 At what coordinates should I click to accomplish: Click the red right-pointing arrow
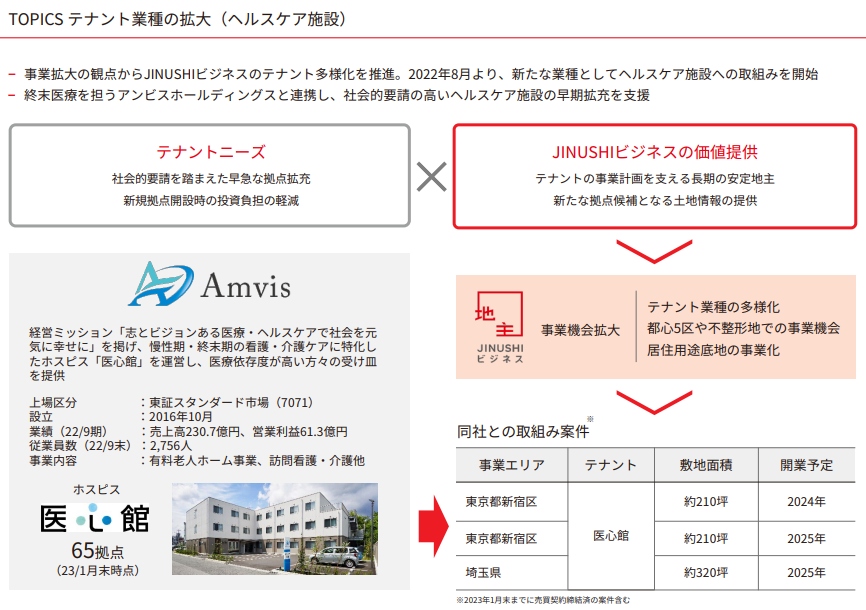[x=434, y=527]
